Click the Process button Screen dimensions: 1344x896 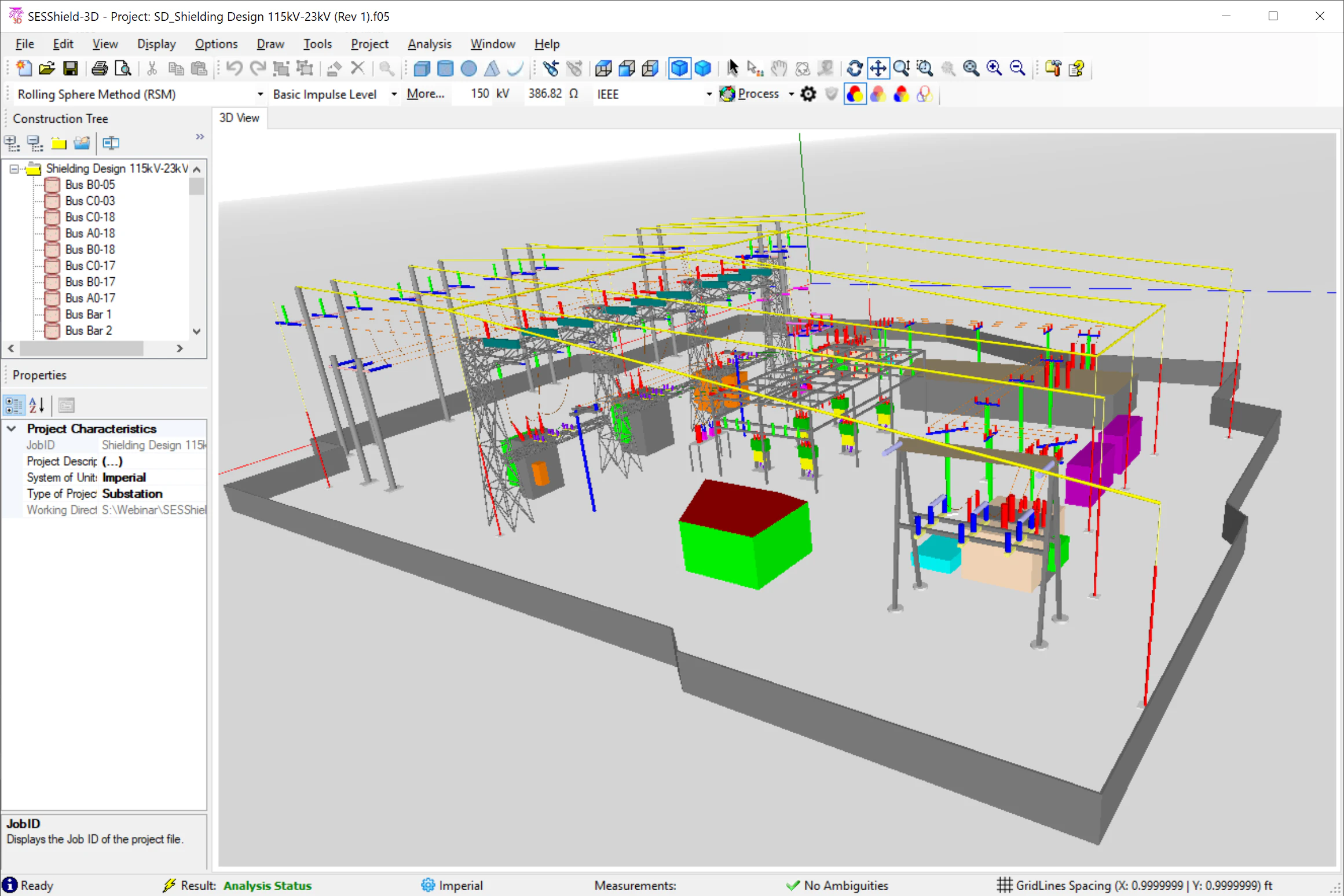pyautogui.click(x=759, y=93)
